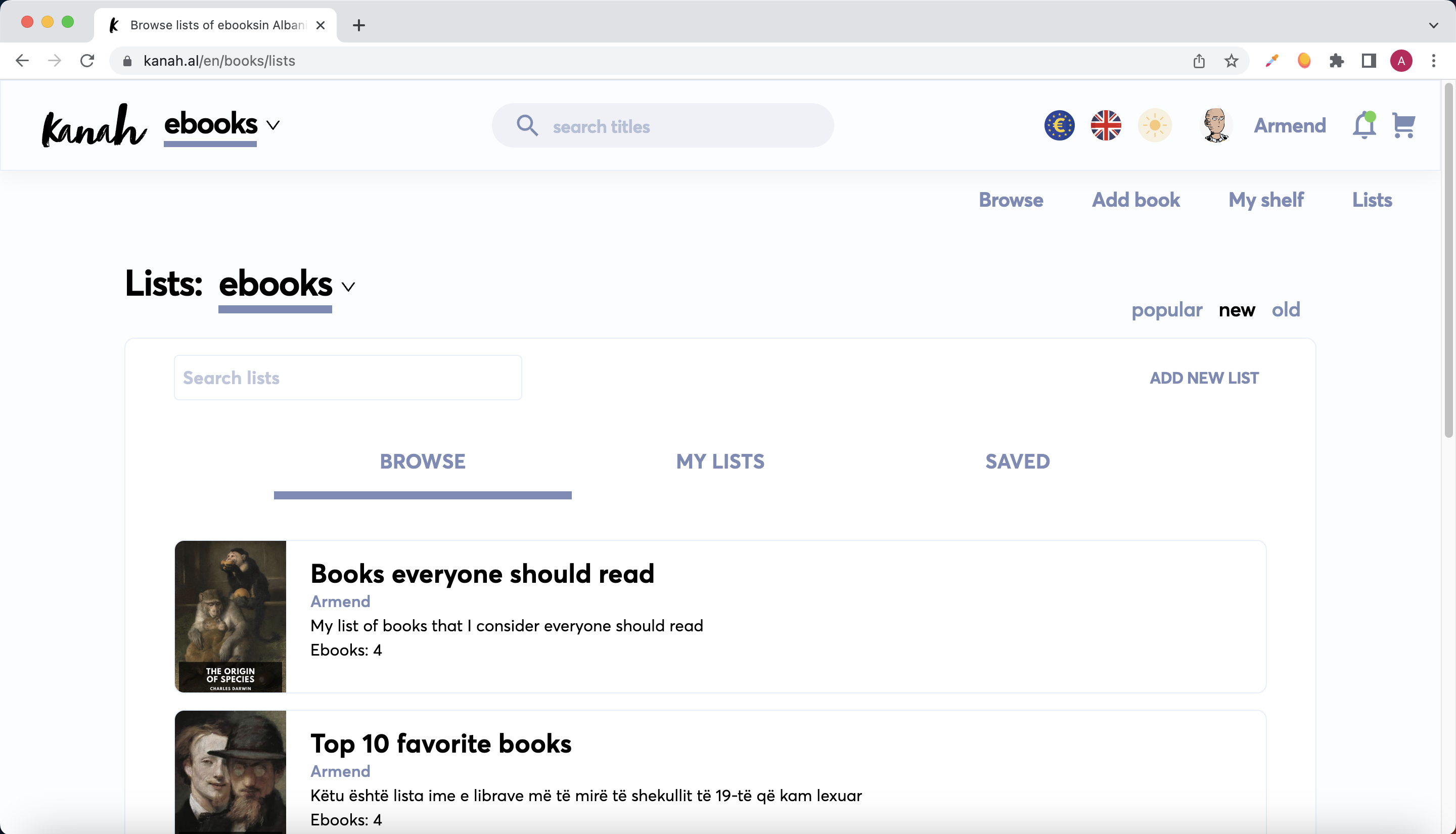Click the Armend username in header
Screen dimensions: 1456x834
point(1289,125)
